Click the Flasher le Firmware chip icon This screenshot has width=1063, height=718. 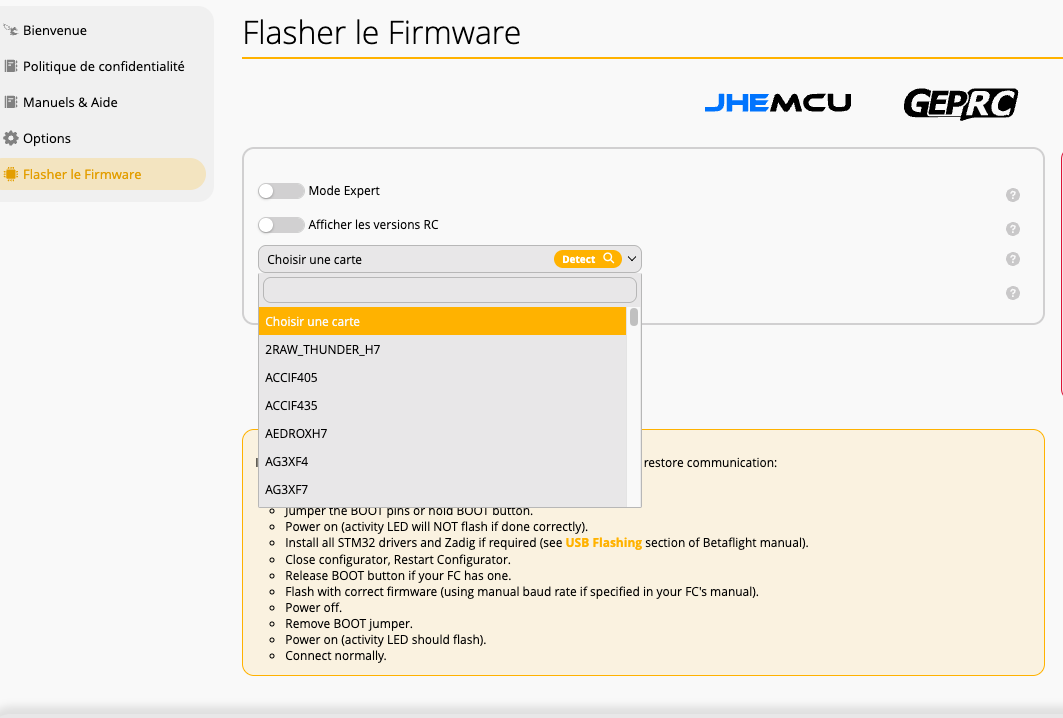pyautogui.click(x=11, y=174)
